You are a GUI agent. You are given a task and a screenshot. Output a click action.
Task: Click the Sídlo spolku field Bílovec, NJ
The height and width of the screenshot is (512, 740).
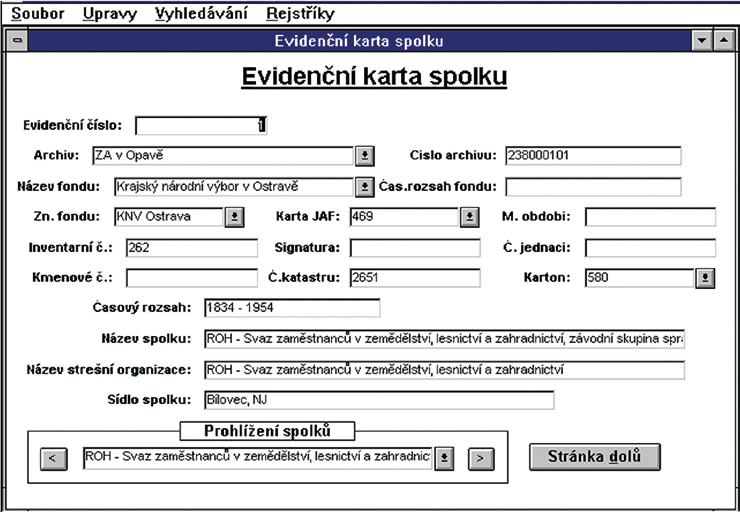click(379, 400)
